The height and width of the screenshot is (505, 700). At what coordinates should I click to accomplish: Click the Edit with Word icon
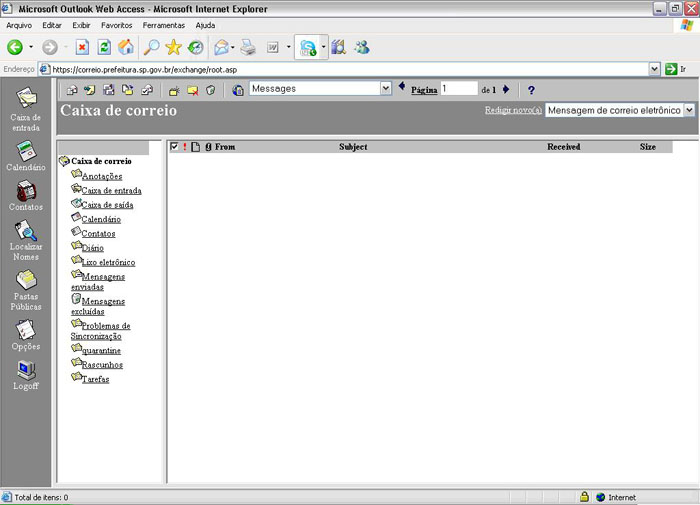273,47
